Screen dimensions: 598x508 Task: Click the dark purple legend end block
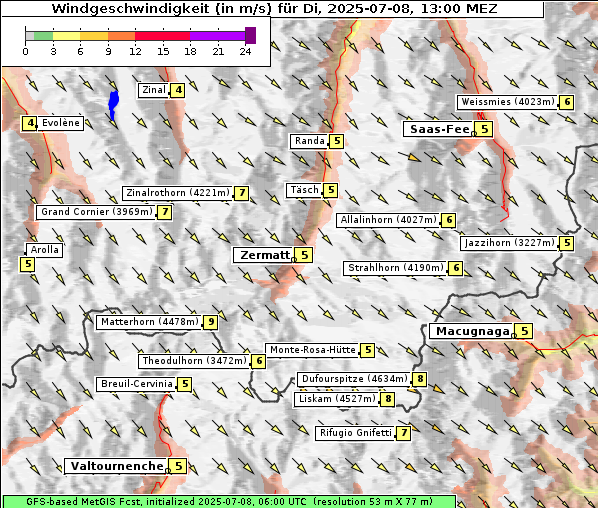(250, 35)
